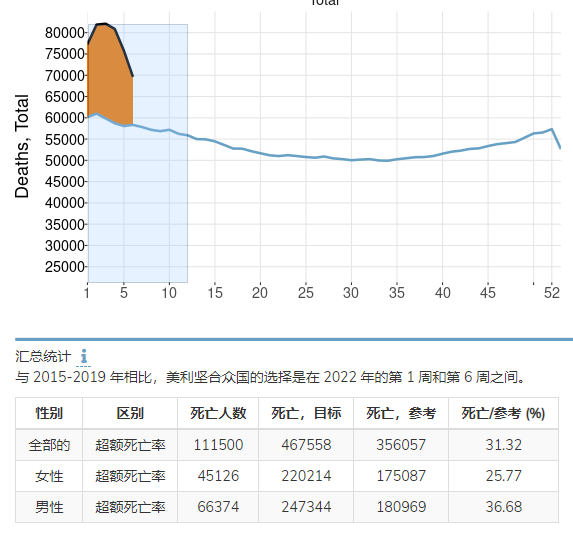The height and width of the screenshot is (535, 573).
Task: Click the 死亡，目标 column header
Action: pos(306,413)
